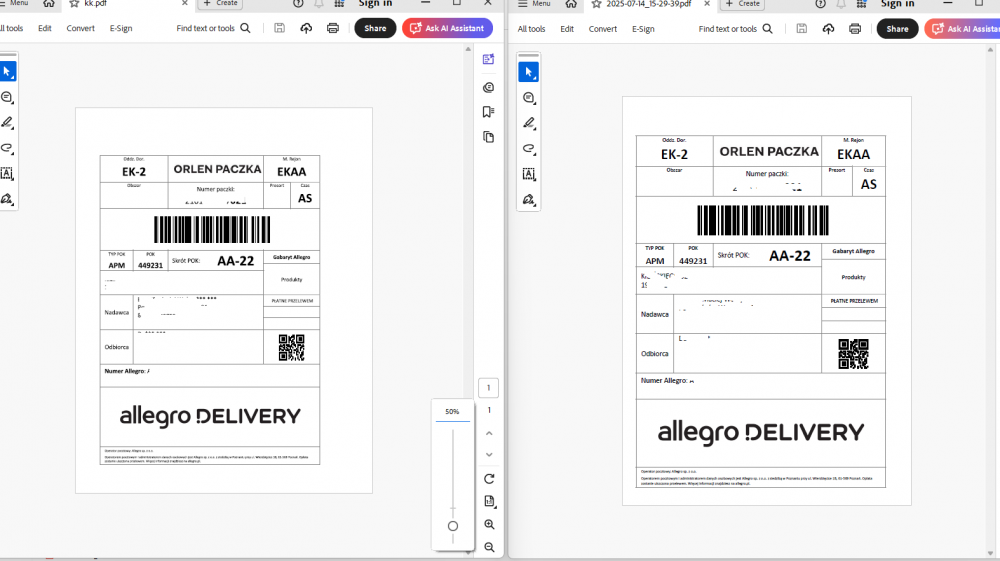Image resolution: width=1000 pixels, height=561 pixels.
Task: Open the page thumbnails panel in right rail
Action: 489,137
